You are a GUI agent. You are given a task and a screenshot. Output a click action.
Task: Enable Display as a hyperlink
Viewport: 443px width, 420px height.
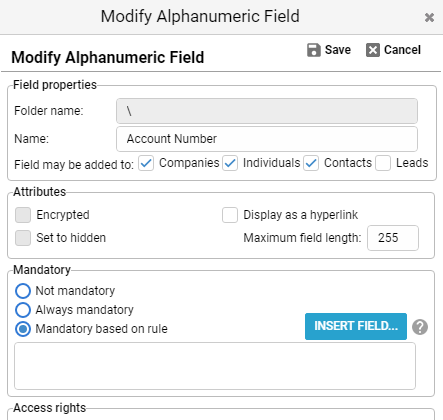point(230,215)
